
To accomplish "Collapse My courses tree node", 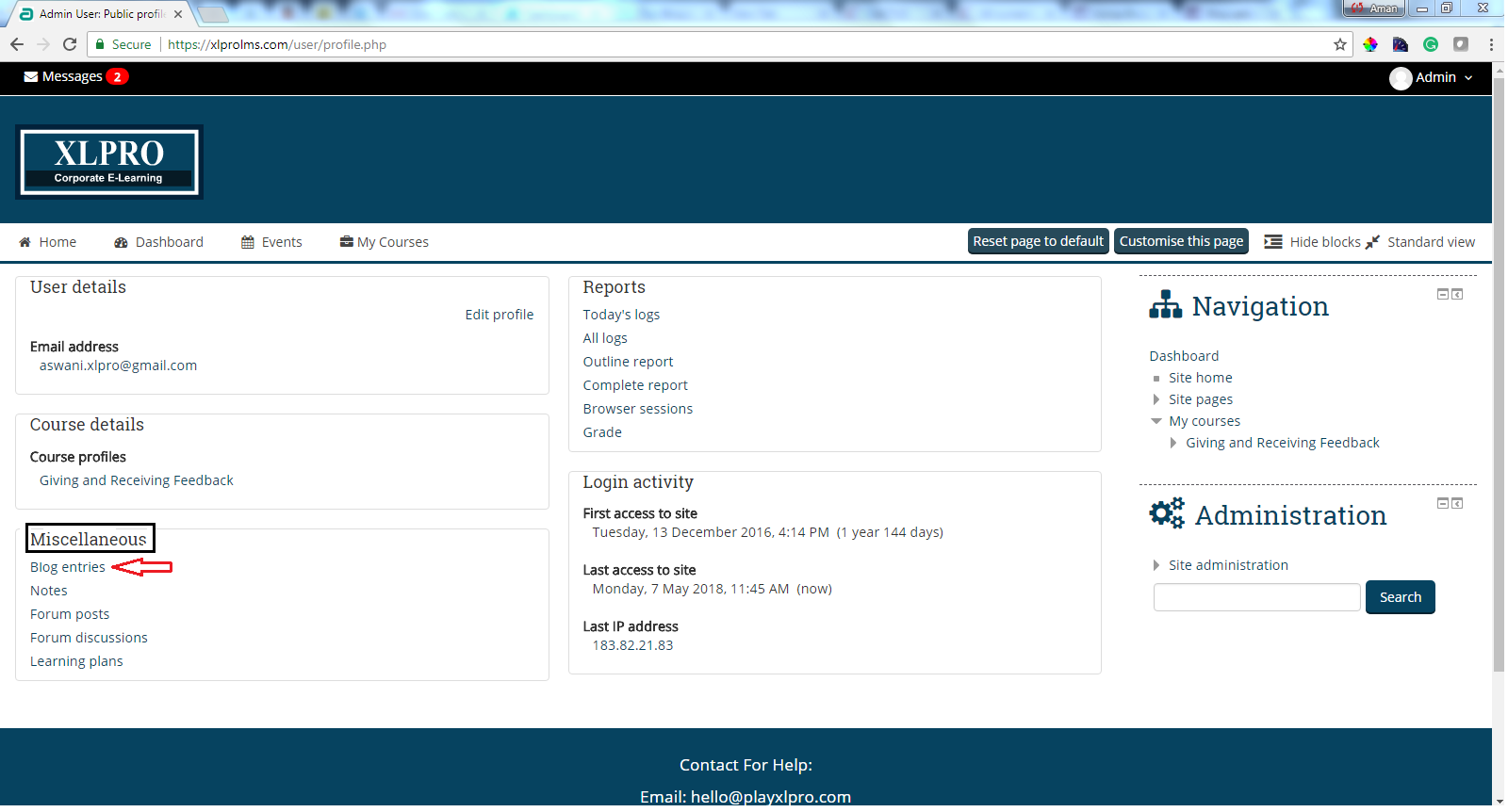I will pyautogui.click(x=1156, y=421).
